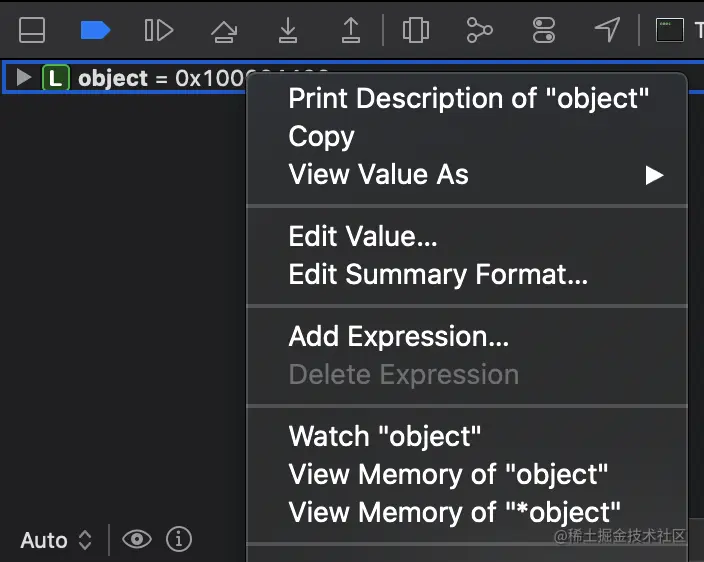Toggle the blue breakpoints activation button
704x562 pixels.
95,30
